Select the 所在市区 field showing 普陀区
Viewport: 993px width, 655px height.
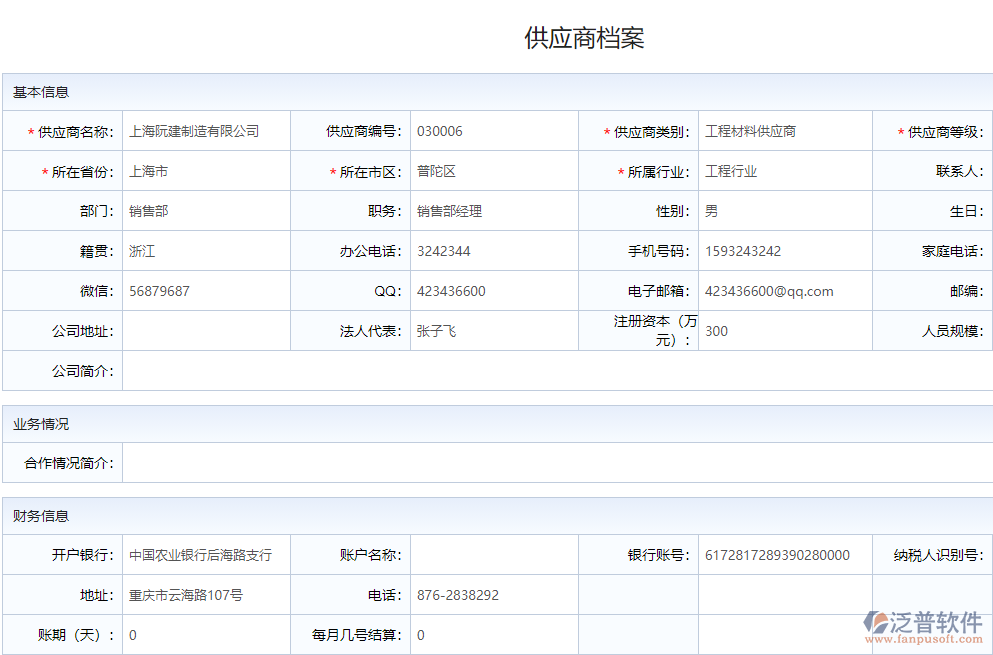(494, 171)
